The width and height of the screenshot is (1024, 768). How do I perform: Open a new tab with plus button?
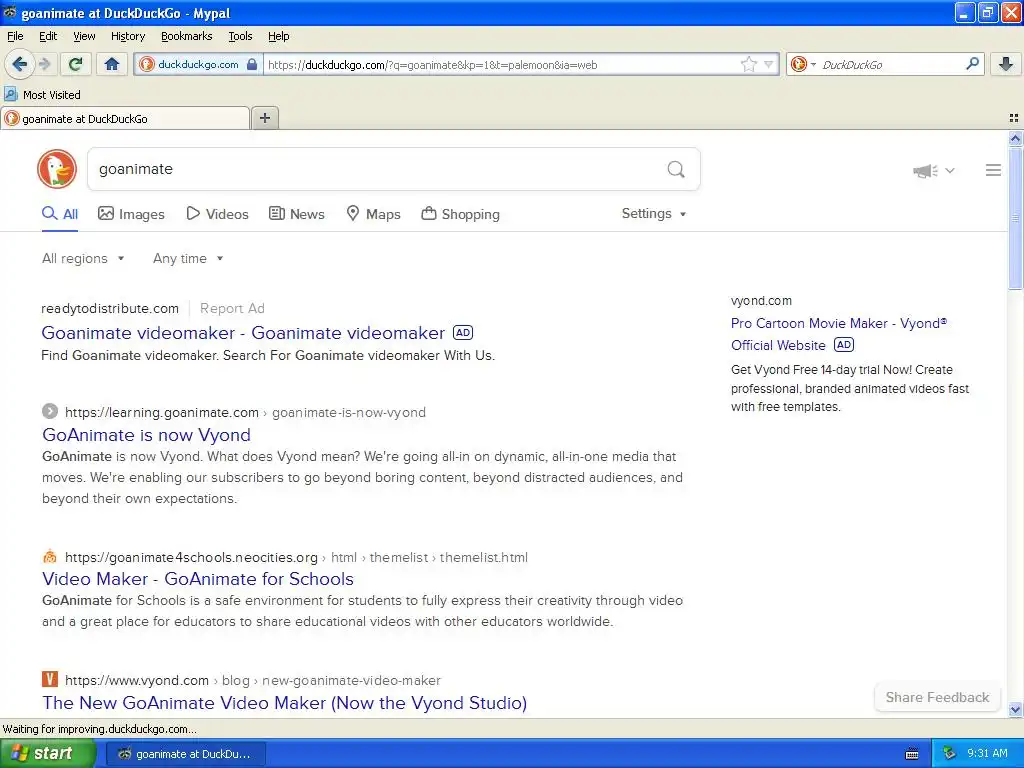coord(264,118)
